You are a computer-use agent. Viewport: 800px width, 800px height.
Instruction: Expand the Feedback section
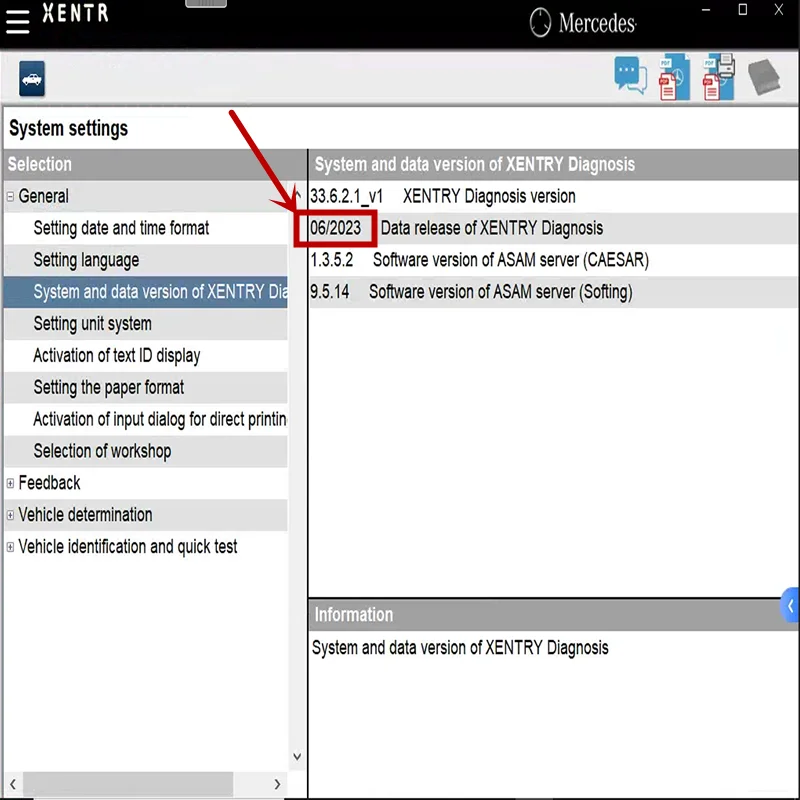[x=9, y=483]
